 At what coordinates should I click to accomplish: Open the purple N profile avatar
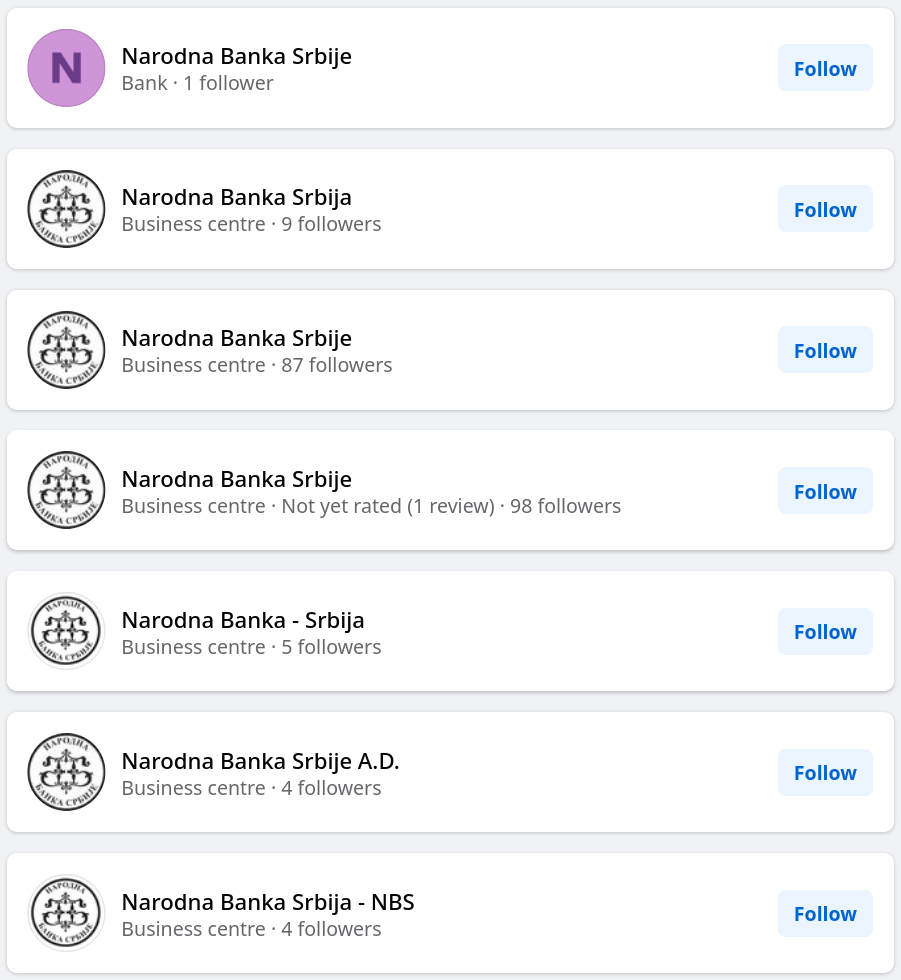click(66, 68)
